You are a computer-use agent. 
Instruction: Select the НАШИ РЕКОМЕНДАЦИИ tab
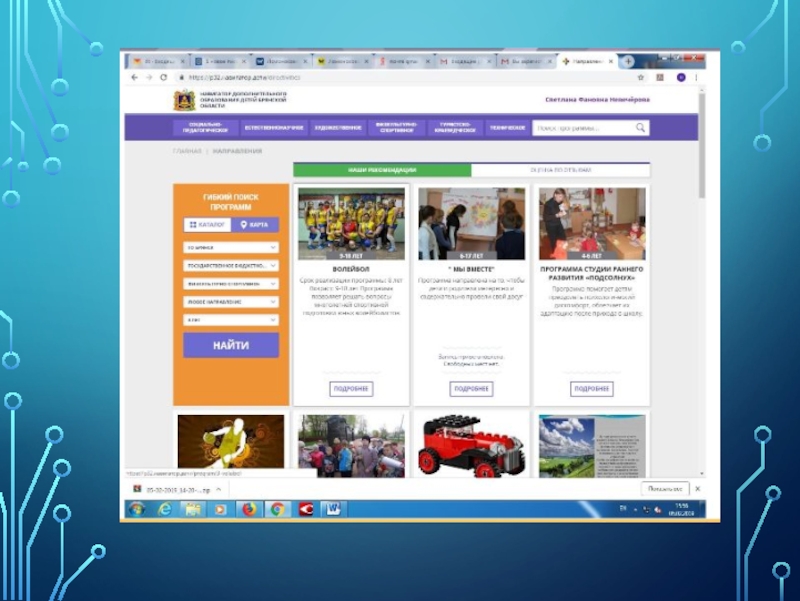pyautogui.click(x=382, y=170)
